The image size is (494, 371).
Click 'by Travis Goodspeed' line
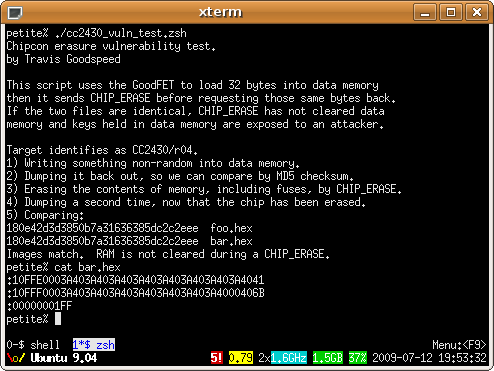point(63,59)
